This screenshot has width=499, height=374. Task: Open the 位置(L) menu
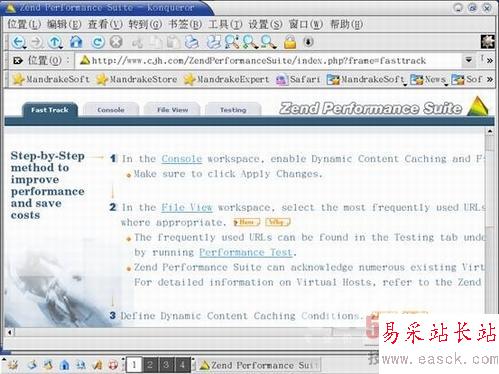click(24, 24)
